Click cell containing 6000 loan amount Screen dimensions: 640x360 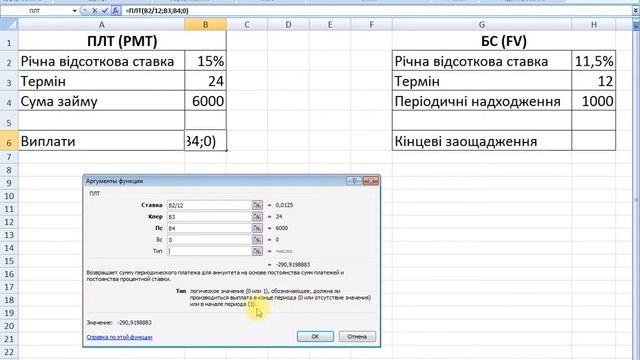tap(205, 101)
